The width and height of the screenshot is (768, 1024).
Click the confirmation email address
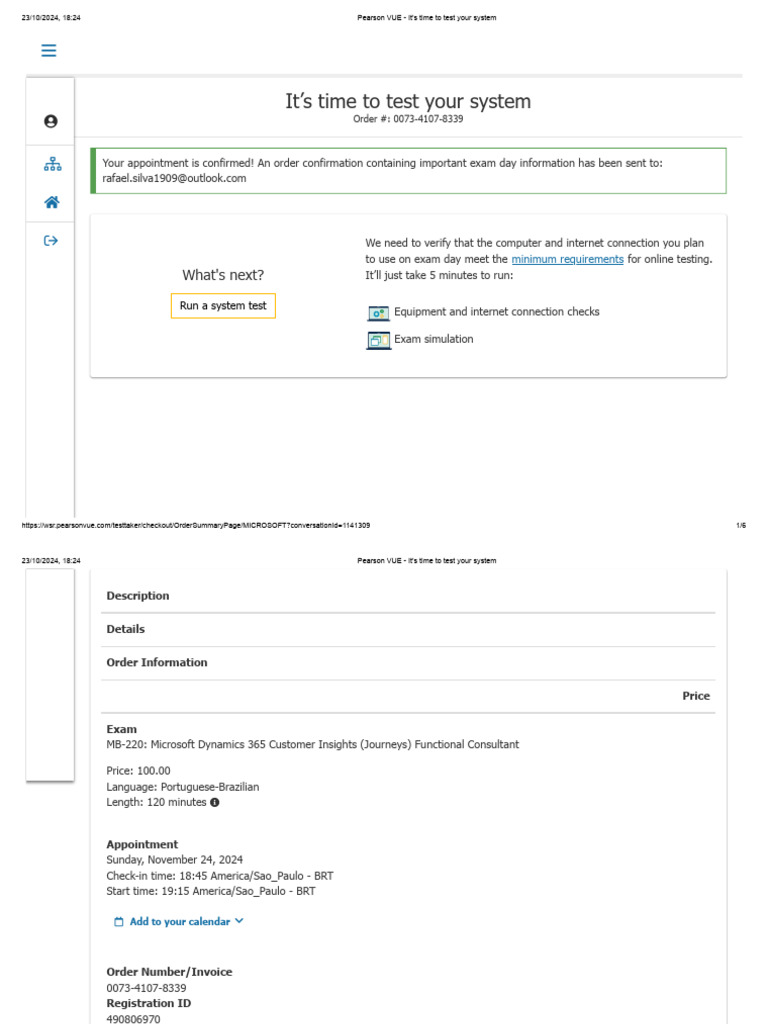coord(174,178)
